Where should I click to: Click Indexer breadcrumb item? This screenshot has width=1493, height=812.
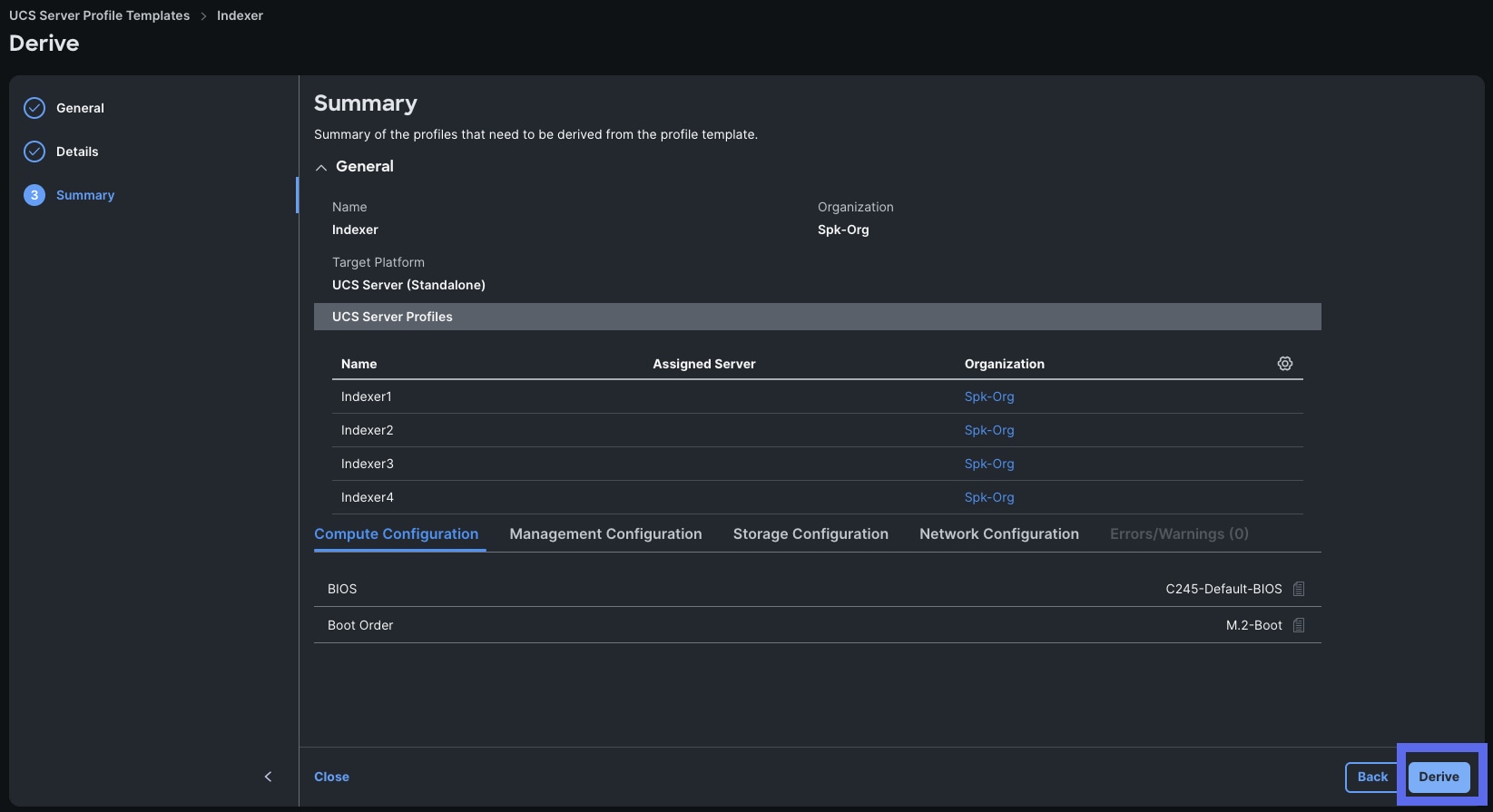[240, 15]
